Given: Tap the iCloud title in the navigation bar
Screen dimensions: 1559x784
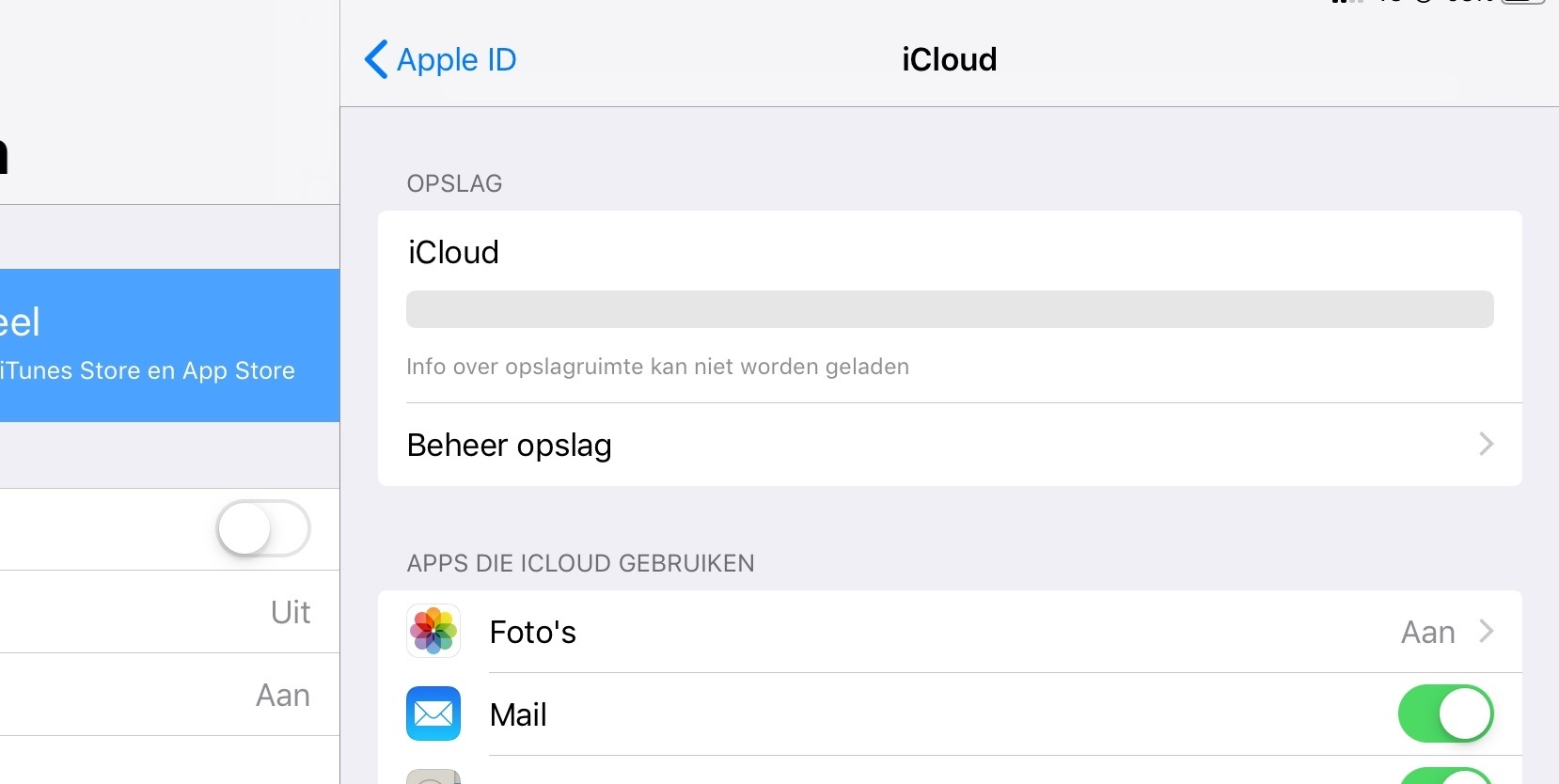Looking at the screenshot, I should 949,59.
